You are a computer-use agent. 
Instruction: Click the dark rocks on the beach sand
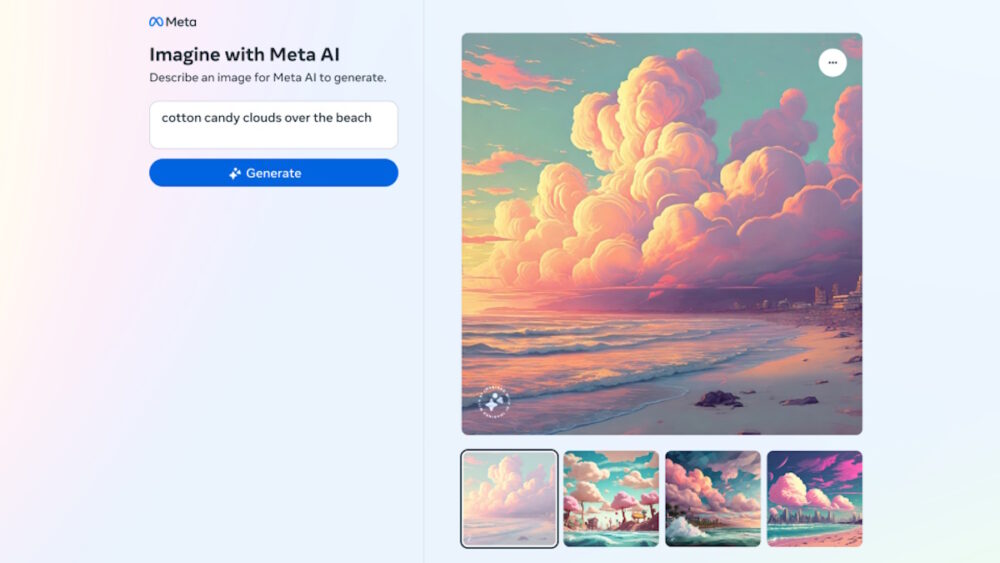719,398
